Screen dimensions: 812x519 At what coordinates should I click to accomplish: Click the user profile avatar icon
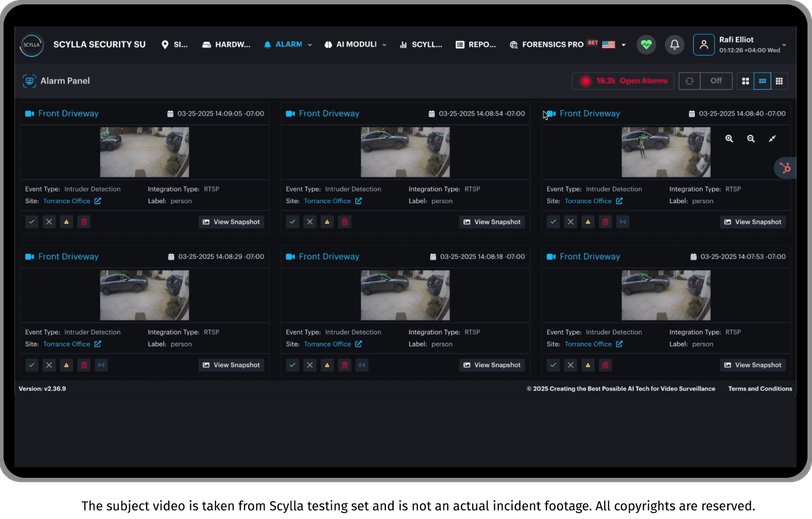(704, 45)
